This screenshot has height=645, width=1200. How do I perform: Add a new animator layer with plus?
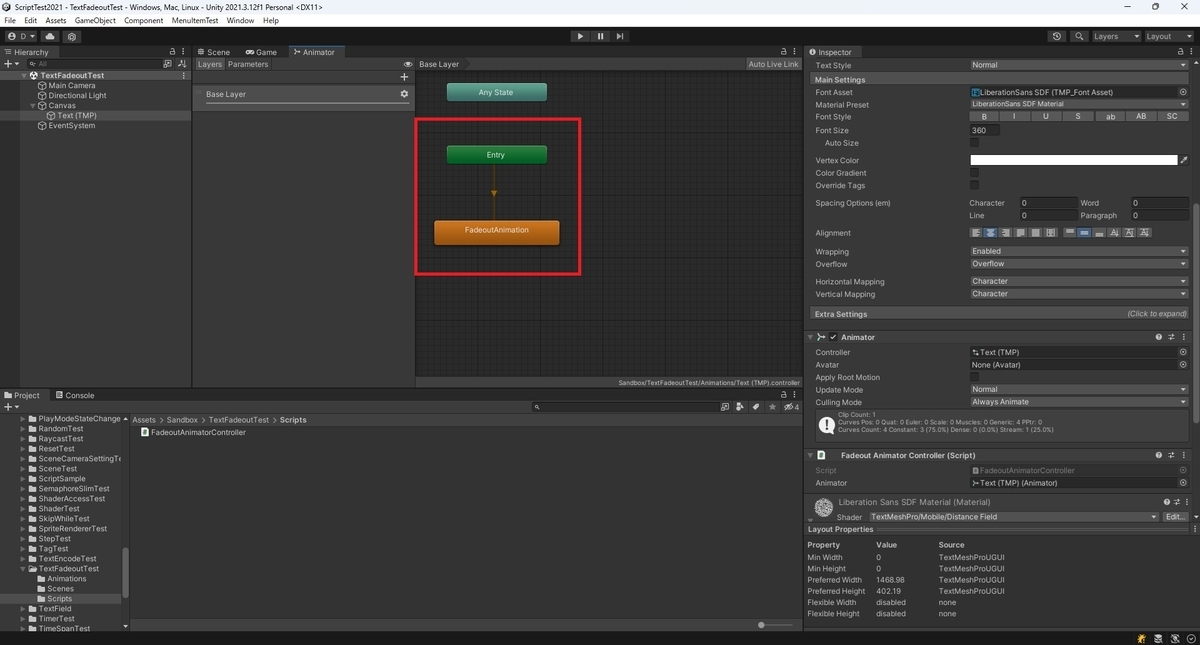coord(404,77)
